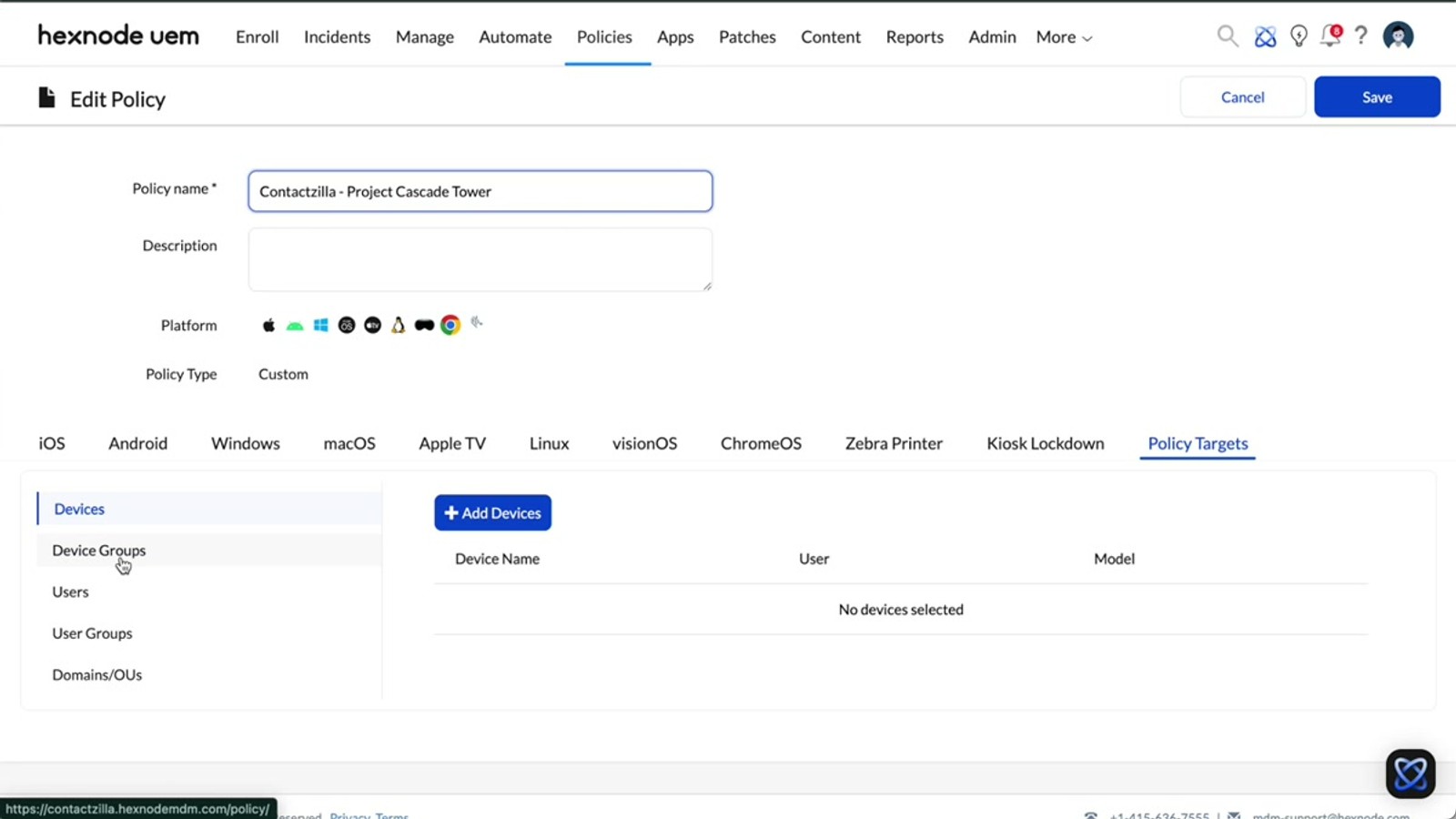The image size is (1456, 819).
Task: Open the Reports section
Action: [915, 37]
